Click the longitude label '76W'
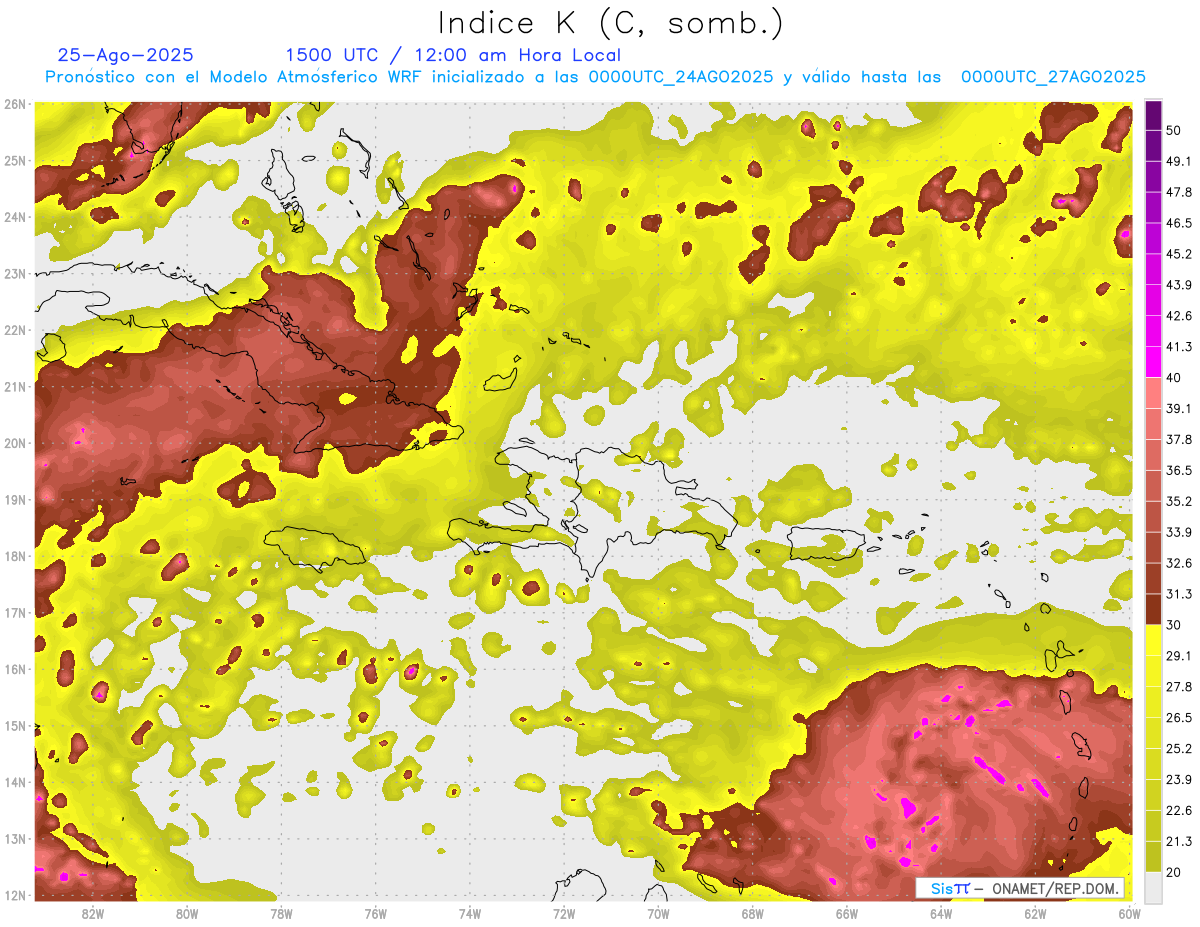Image resolution: width=1200 pixels, height=927 pixels. click(375, 913)
